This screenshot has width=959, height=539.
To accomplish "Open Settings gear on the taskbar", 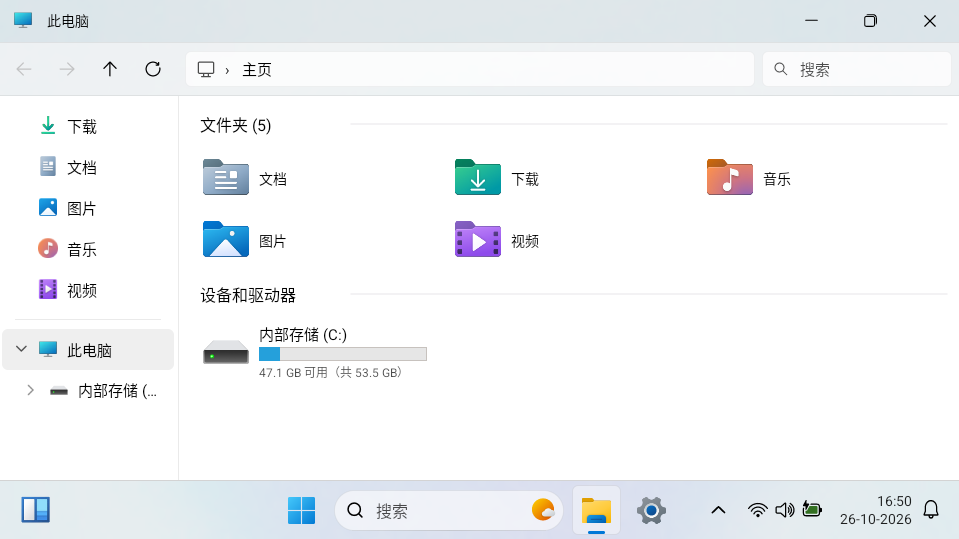I will (651, 510).
